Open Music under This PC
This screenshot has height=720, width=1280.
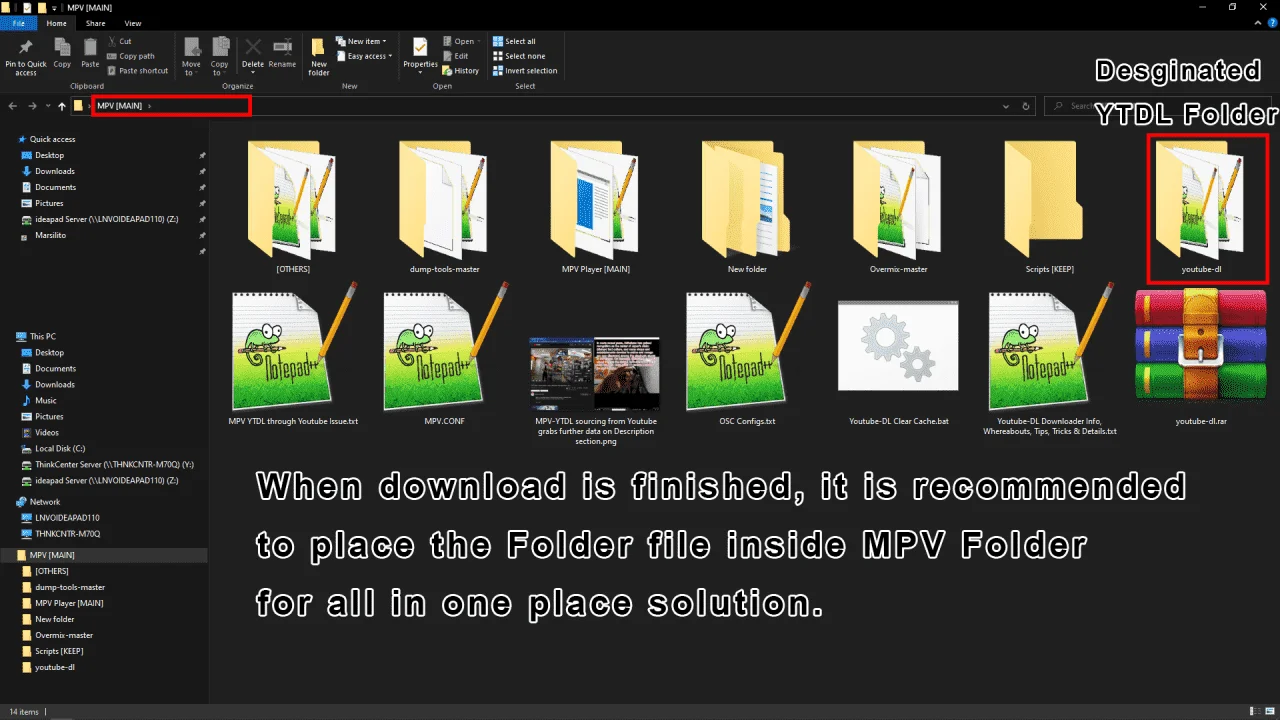point(45,400)
